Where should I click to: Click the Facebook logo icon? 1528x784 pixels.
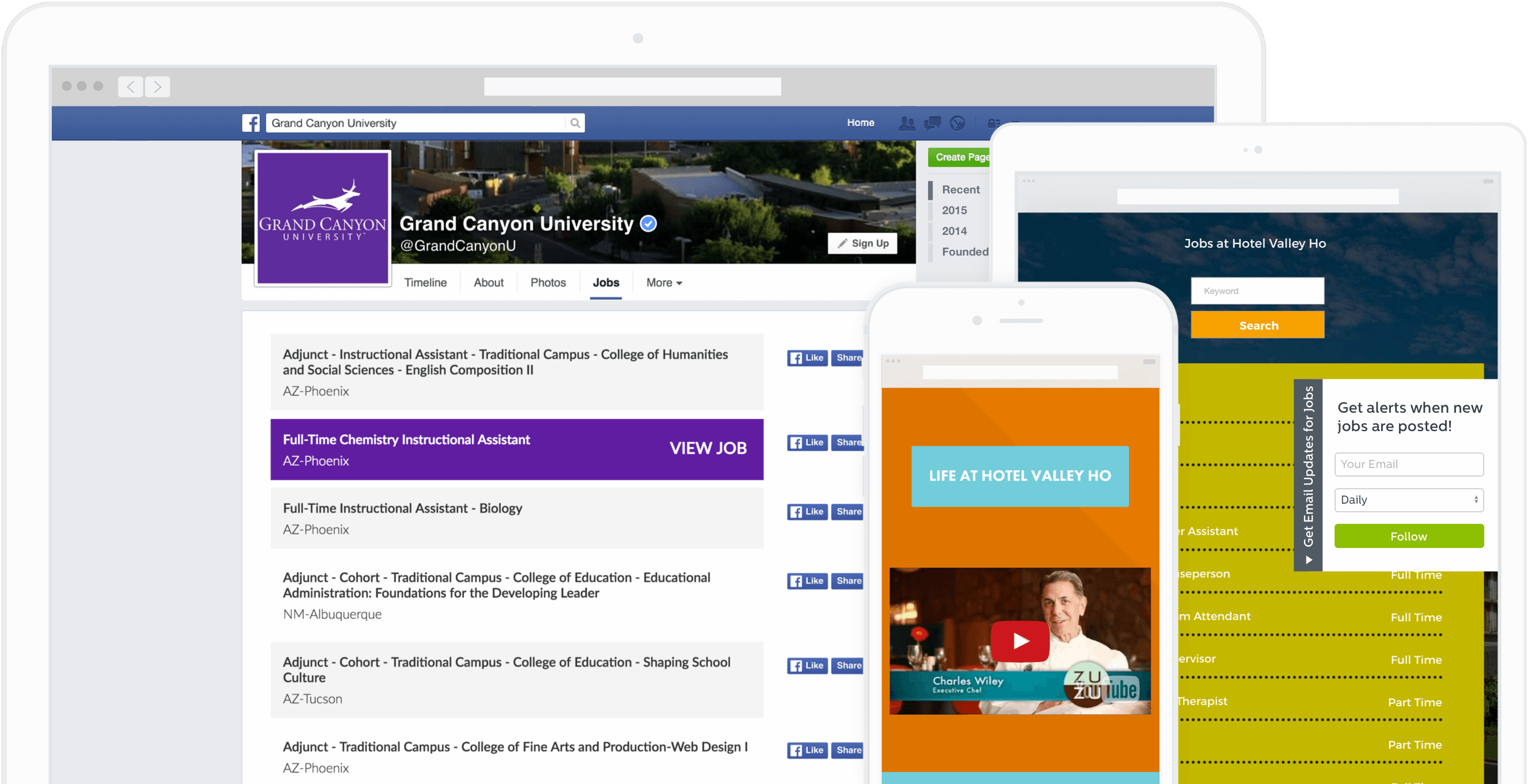click(251, 123)
